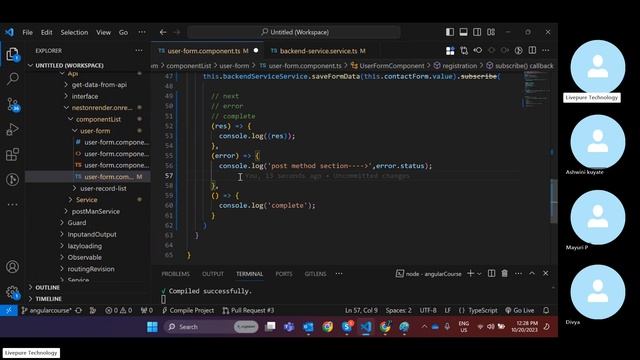Open the Search view in activity bar

click(13, 78)
